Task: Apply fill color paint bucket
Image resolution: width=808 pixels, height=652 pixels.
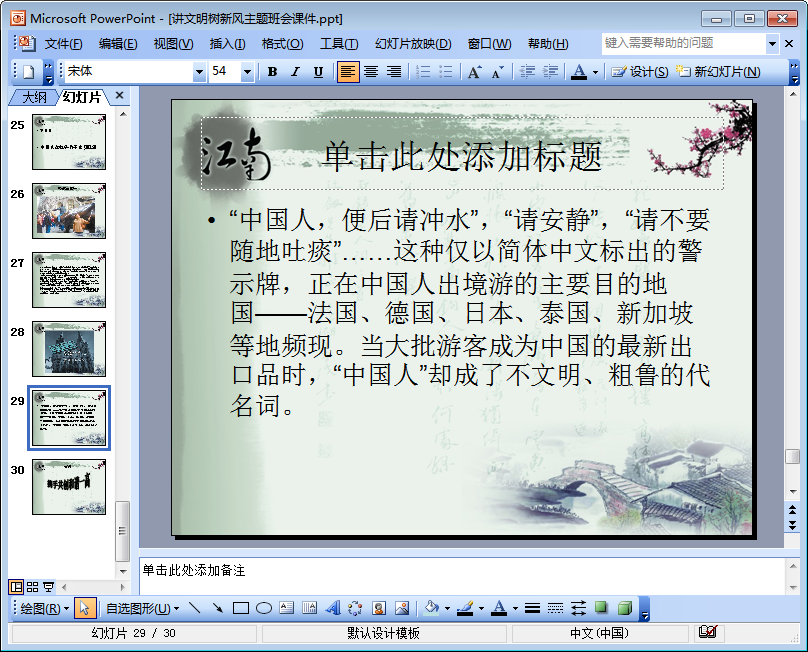Action: [431, 609]
